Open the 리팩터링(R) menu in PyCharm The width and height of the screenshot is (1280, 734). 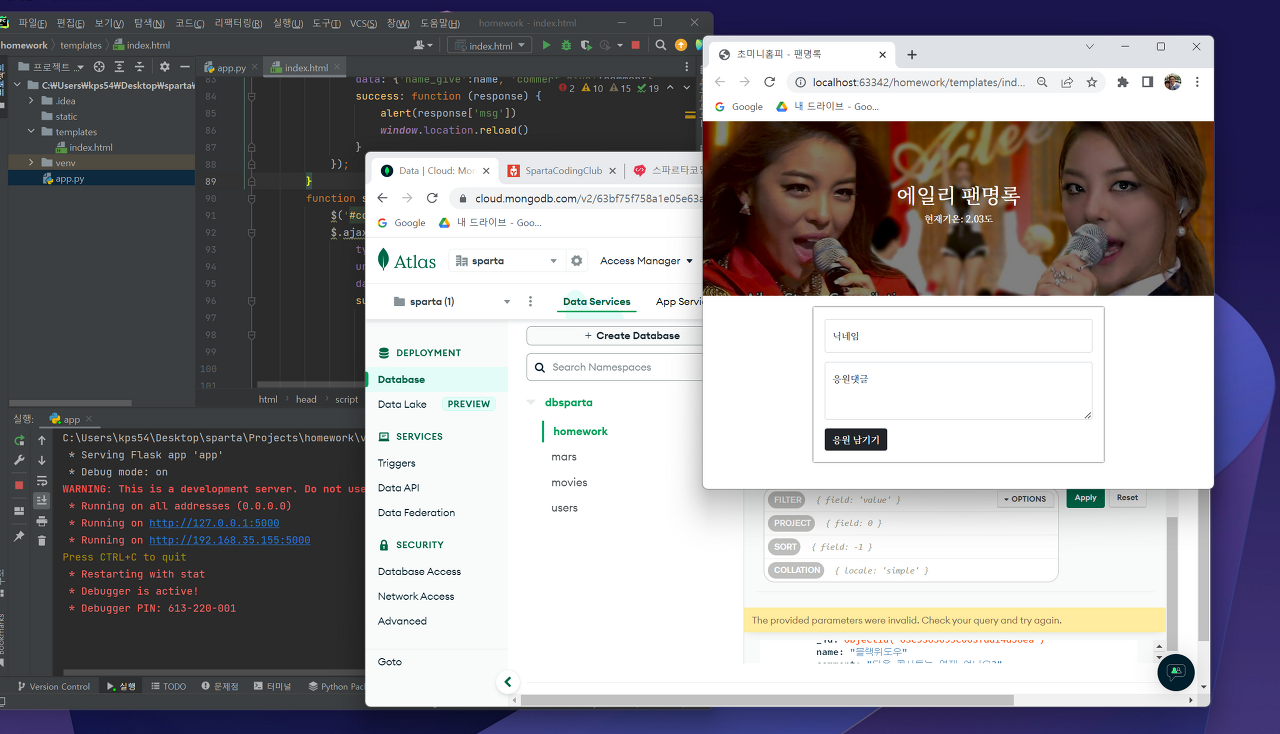[x=239, y=22]
